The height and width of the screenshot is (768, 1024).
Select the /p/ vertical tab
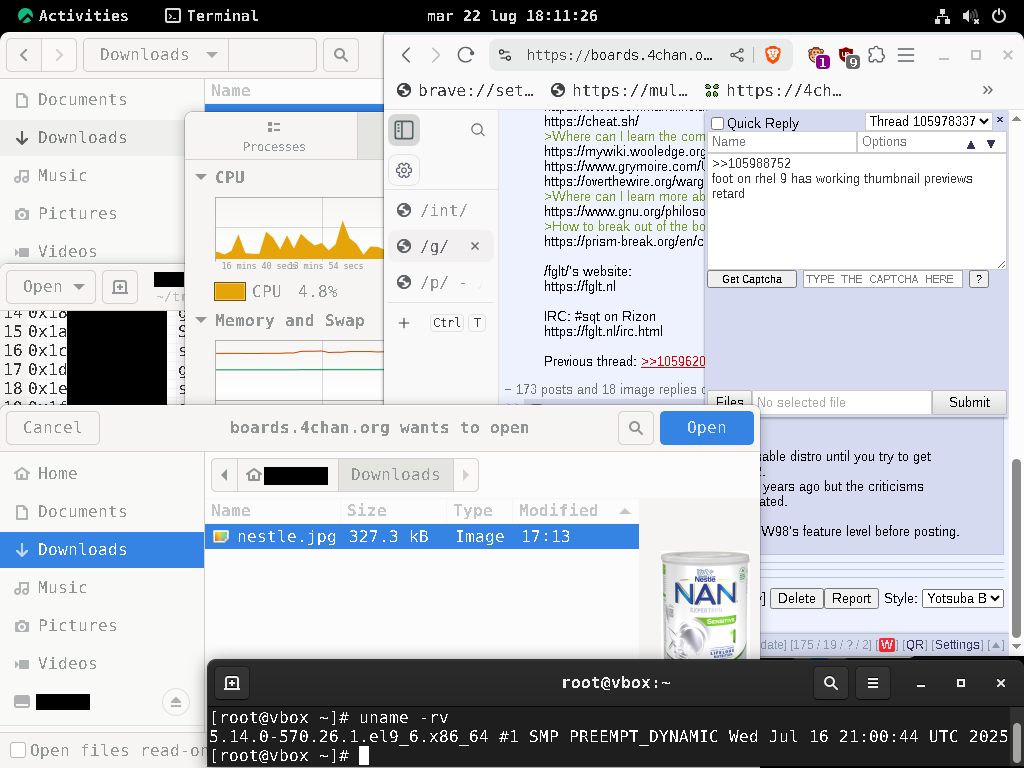pos(441,282)
